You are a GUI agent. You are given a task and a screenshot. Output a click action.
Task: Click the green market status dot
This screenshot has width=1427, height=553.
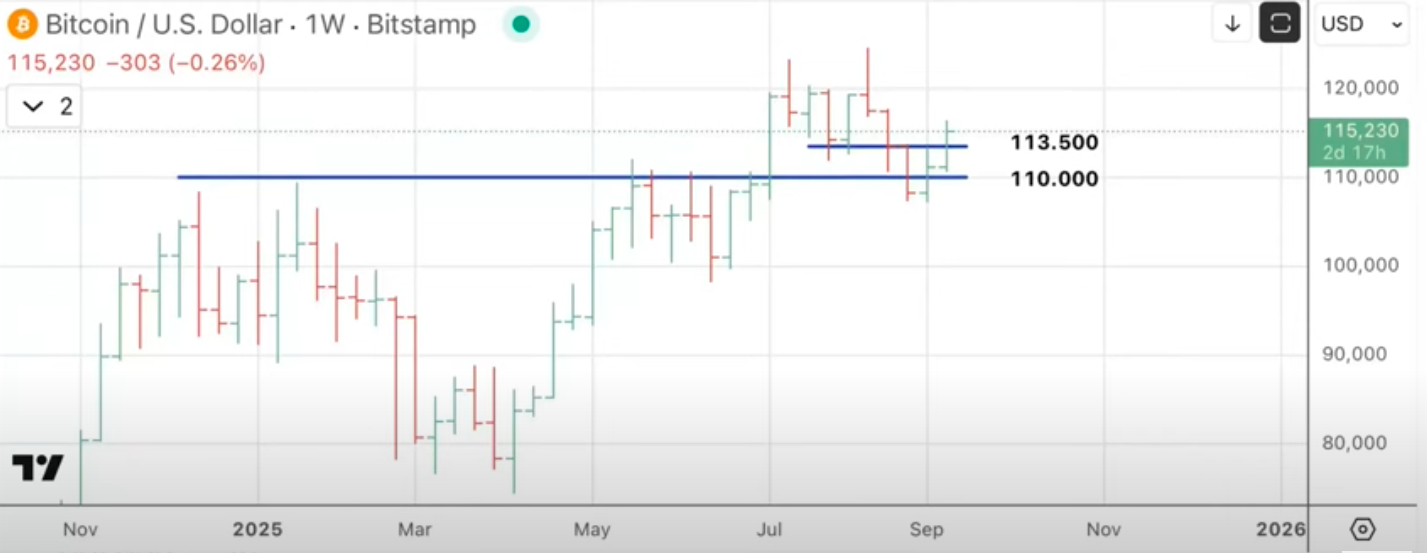click(520, 24)
